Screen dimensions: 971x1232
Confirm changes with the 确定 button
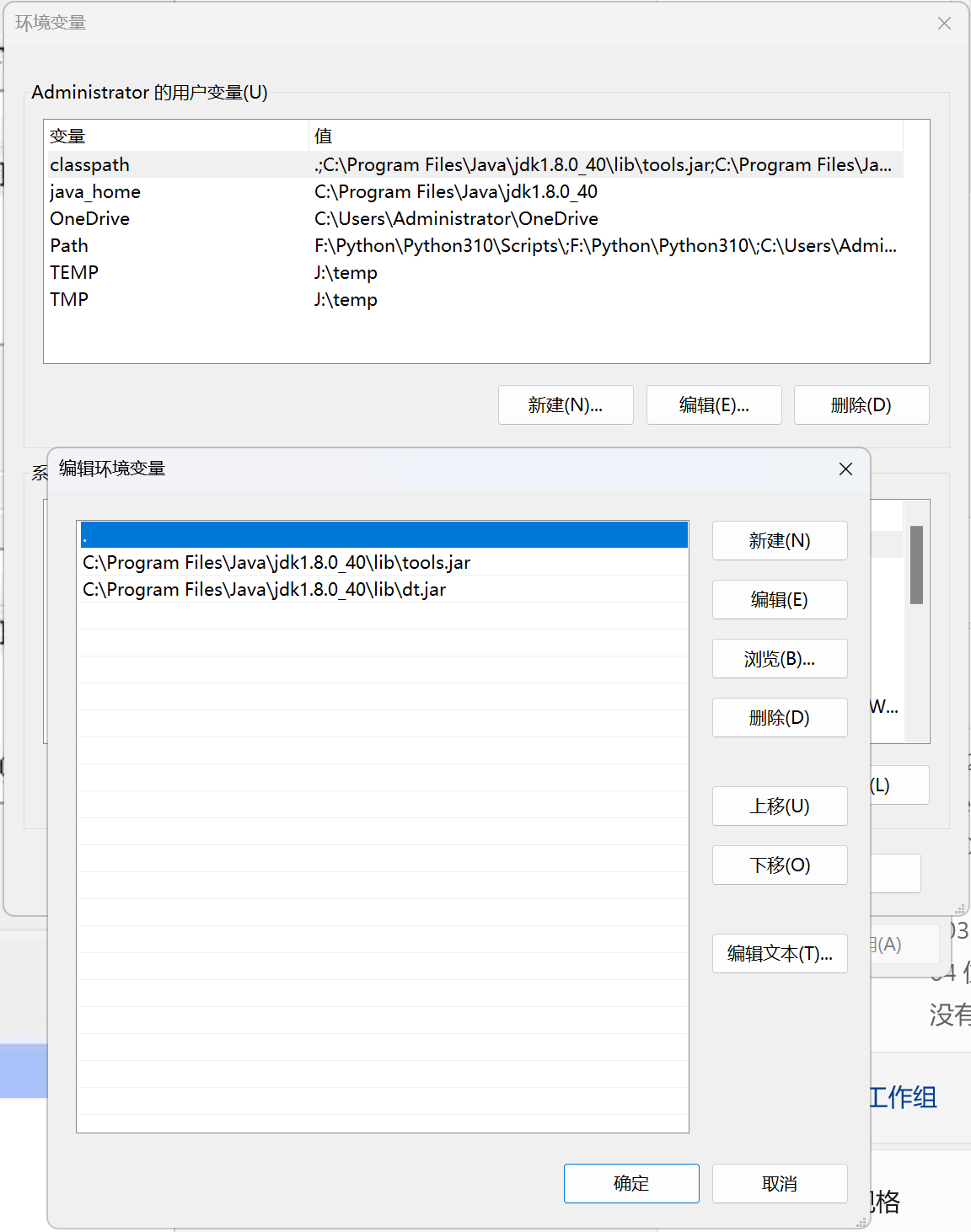(630, 1183)
